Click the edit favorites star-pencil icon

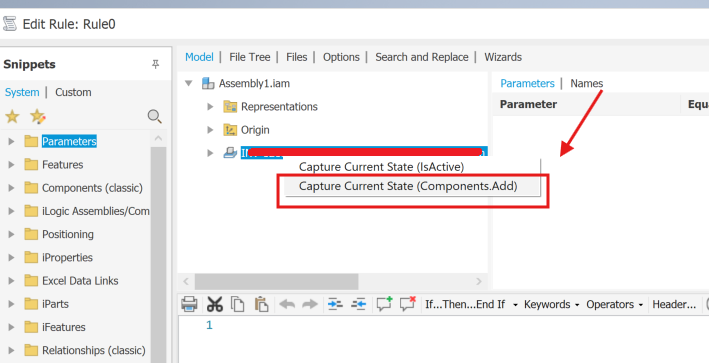[x=38, y=117]
